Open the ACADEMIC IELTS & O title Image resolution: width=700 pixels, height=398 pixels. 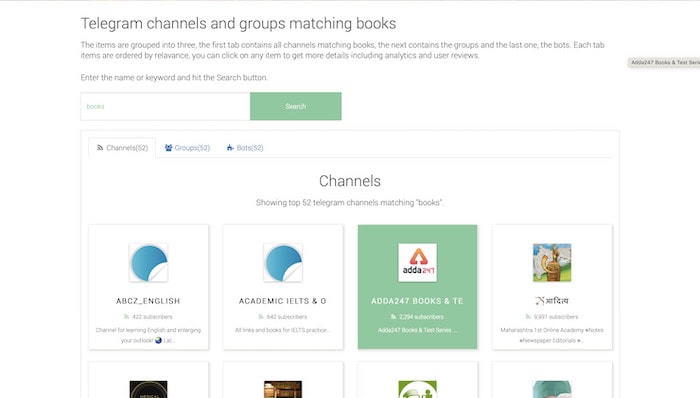[283, 301]
